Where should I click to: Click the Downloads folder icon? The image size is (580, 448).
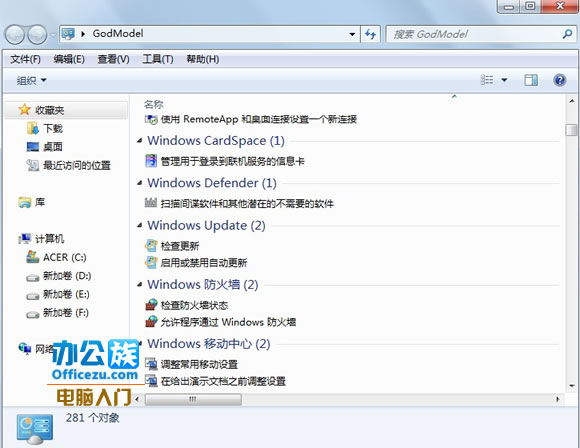[33, 128]
